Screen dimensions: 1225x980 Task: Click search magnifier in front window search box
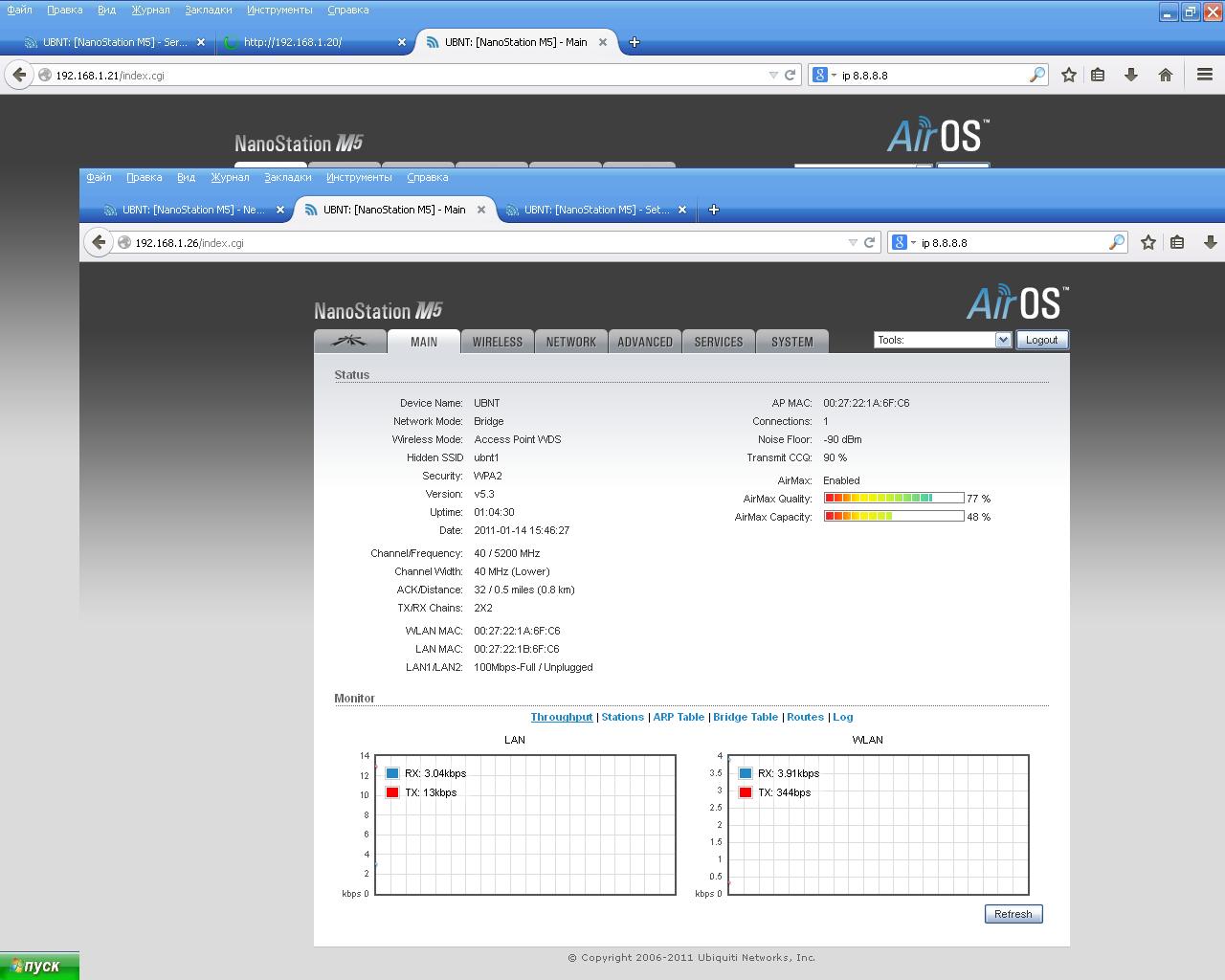pos(1116,242)
